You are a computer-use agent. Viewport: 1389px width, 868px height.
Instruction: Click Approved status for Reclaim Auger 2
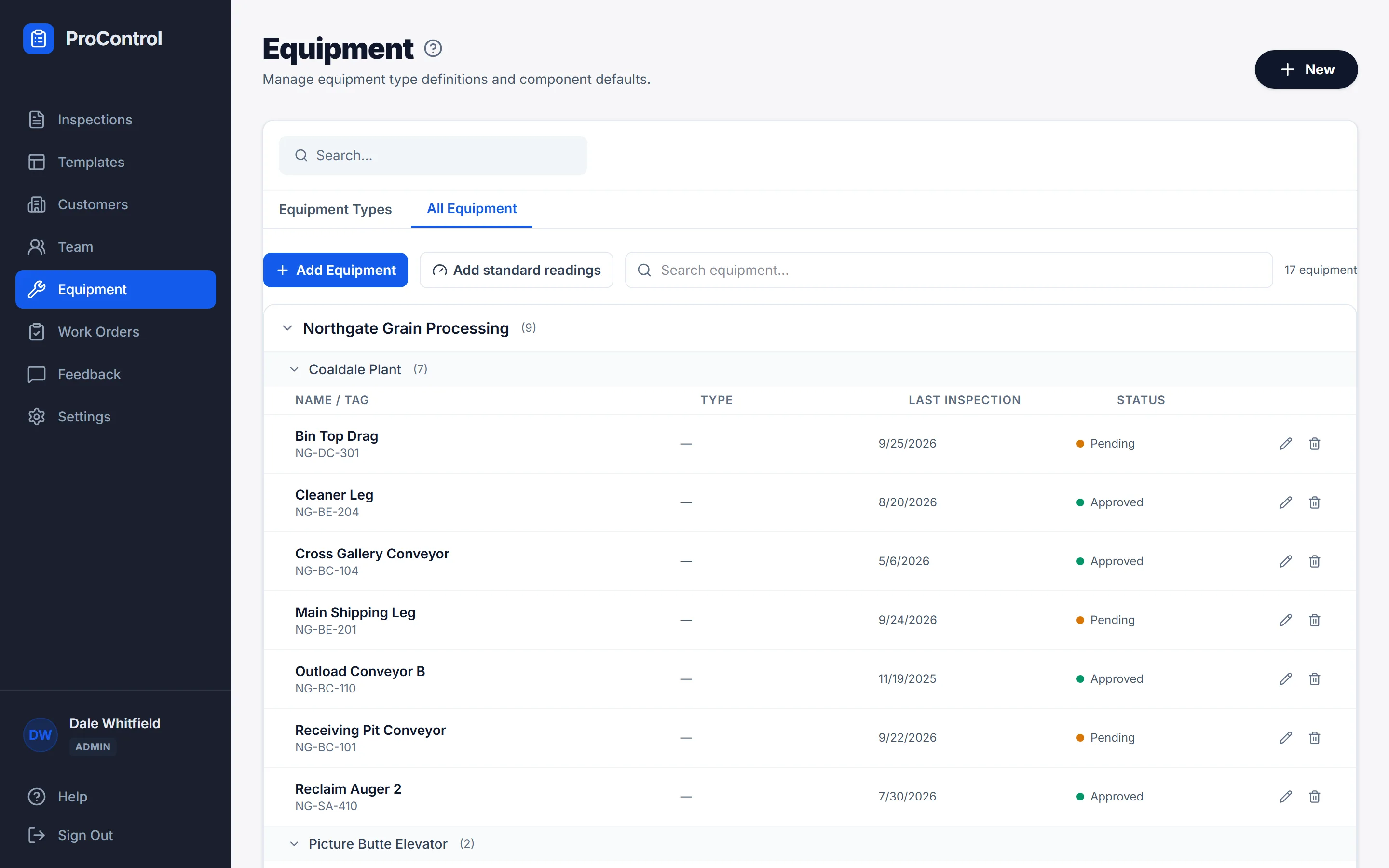[1109, 797]
